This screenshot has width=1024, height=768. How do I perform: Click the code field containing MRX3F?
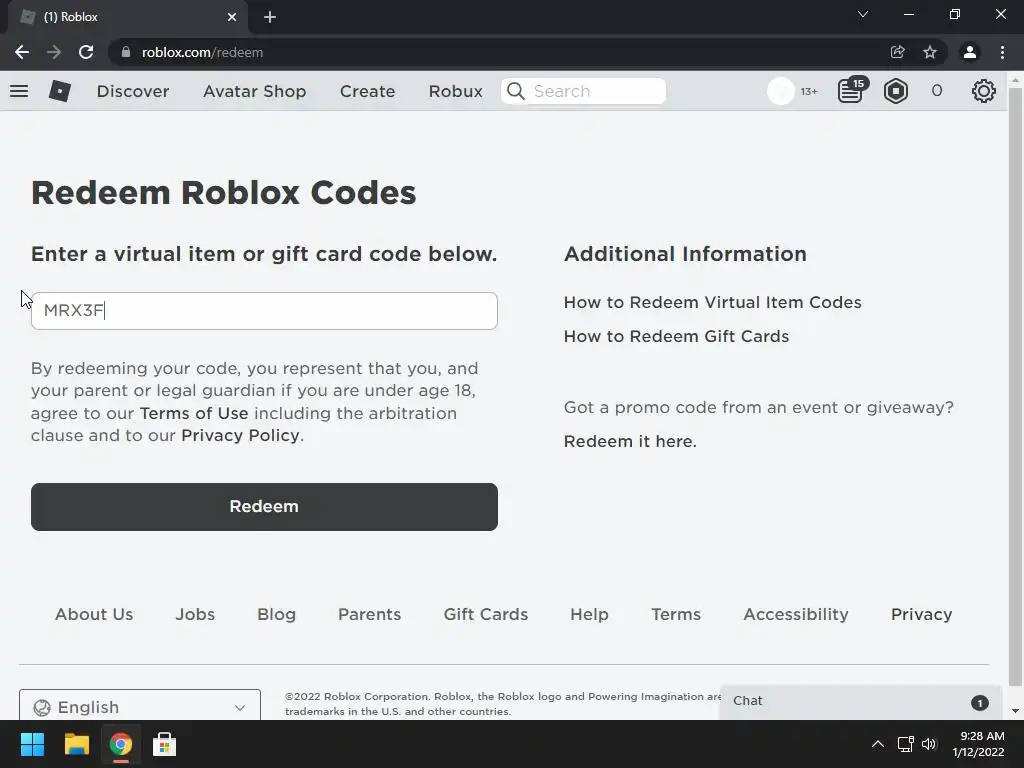(x=264, y=311)
